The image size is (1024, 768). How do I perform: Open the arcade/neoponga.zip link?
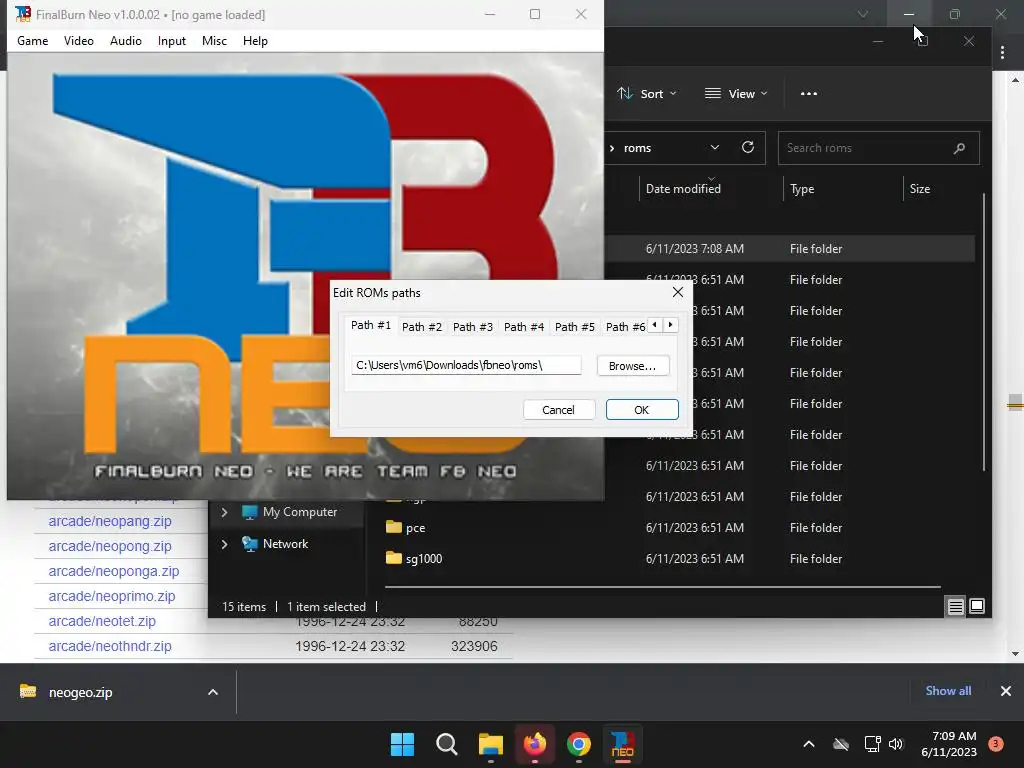[x=114, y=571]
